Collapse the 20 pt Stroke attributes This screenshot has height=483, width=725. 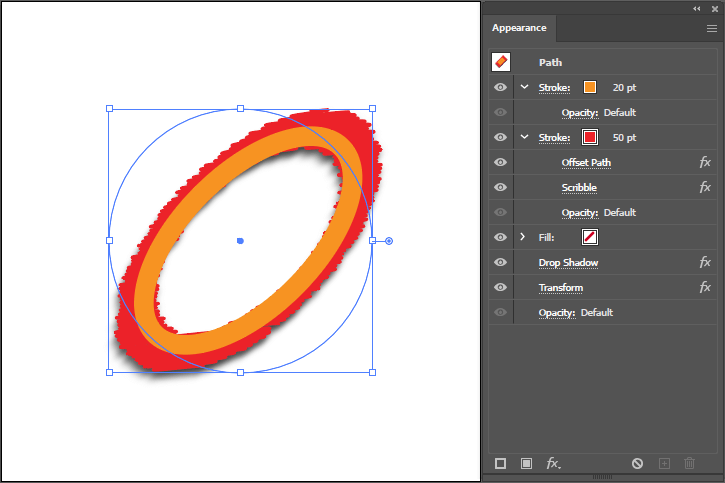[524, 87]
